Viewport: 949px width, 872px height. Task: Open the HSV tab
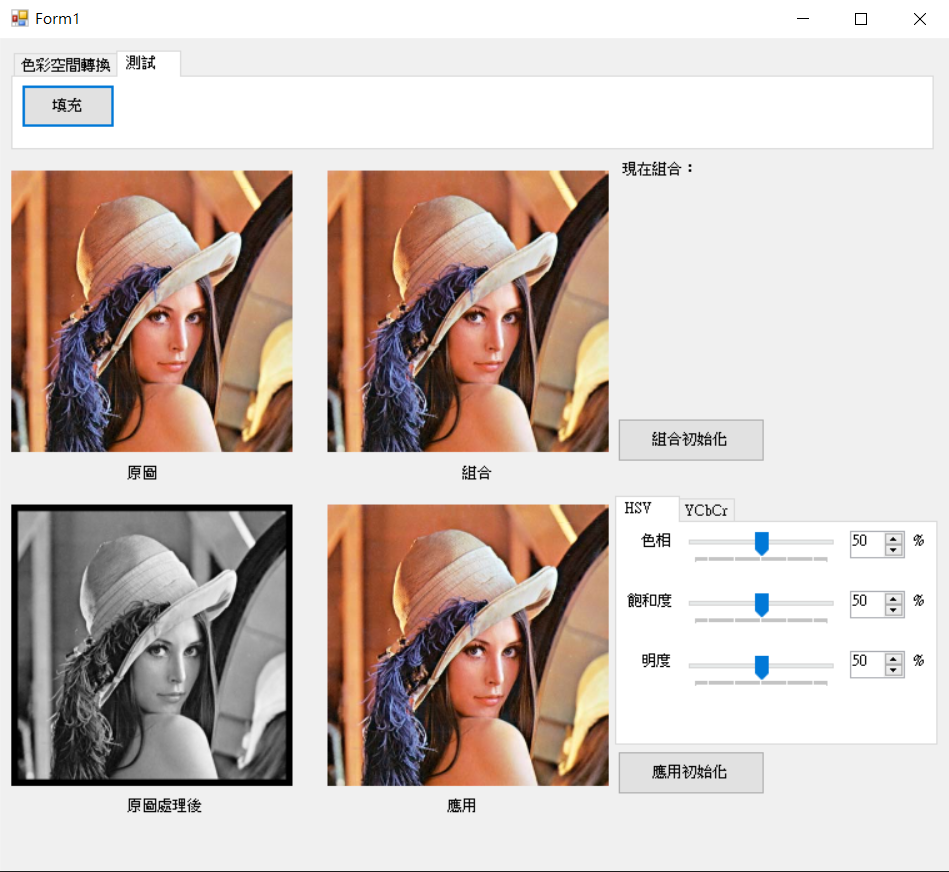[647, 508]
